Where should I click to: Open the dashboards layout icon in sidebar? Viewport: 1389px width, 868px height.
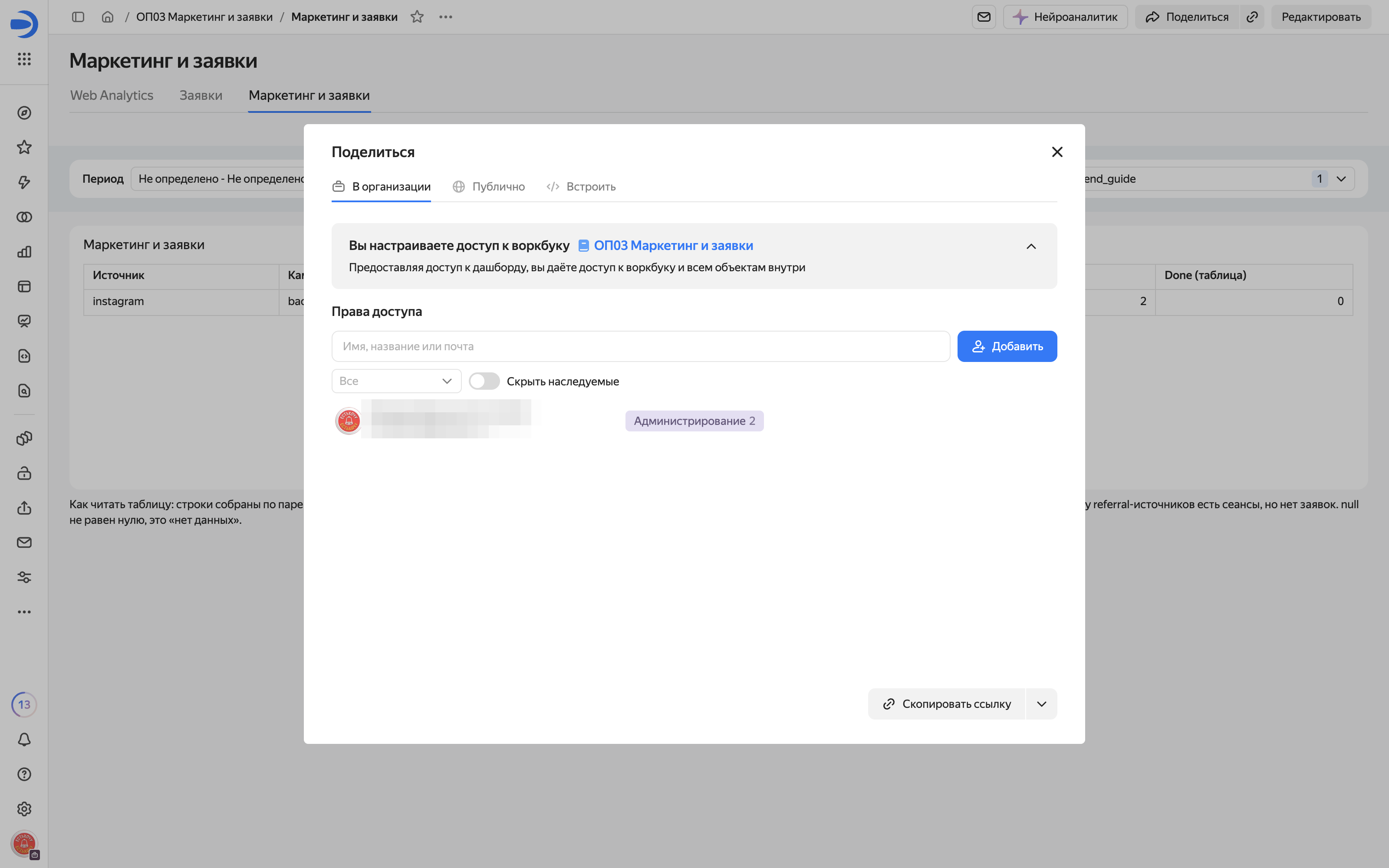tap(24, 286)
